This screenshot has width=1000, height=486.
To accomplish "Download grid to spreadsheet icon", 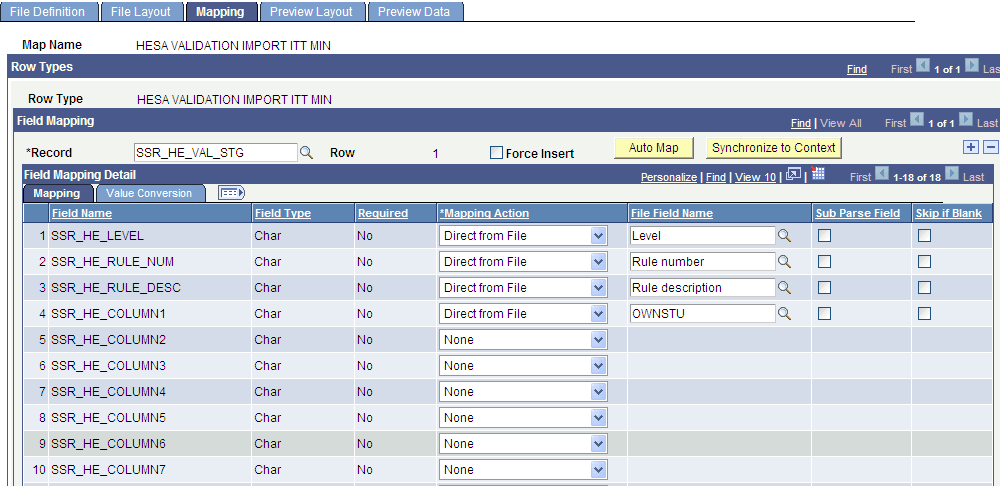I will [818, 174].
